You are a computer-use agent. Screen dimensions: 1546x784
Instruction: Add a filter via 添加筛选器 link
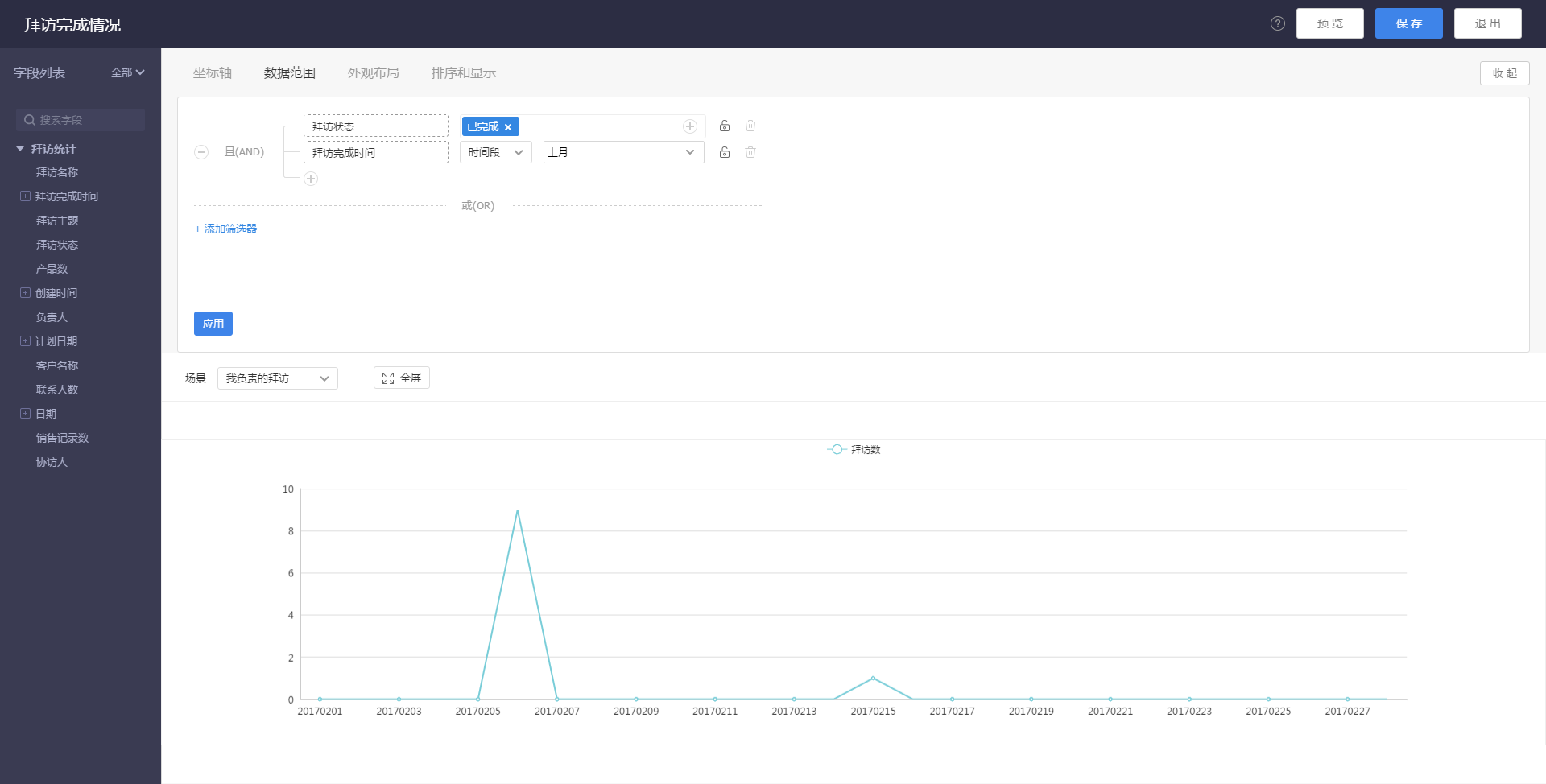[225, 229]
